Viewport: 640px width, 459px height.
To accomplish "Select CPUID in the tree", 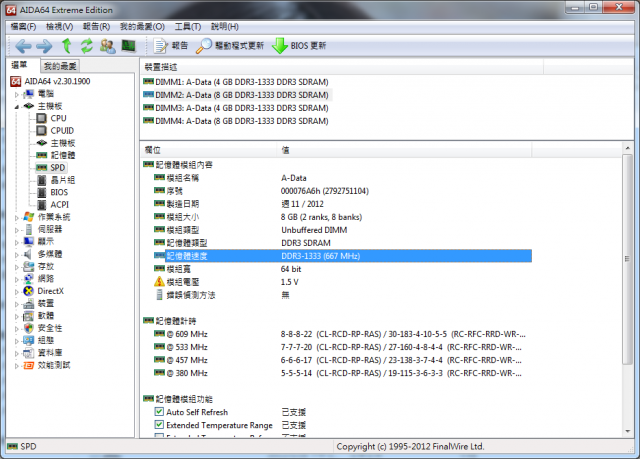I will pos(62,131).
